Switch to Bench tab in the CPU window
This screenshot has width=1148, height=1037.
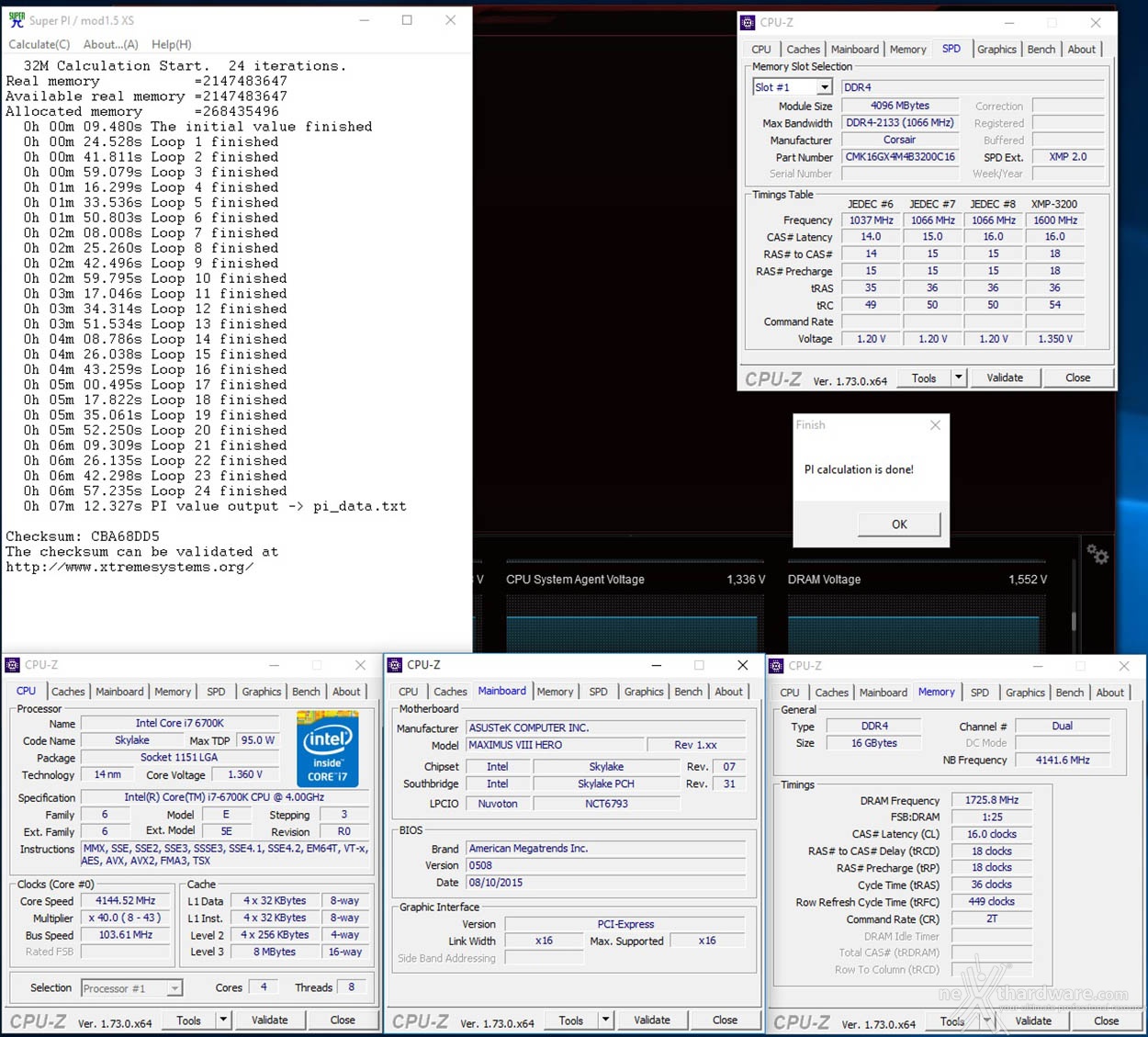click(x=306, y=692)
